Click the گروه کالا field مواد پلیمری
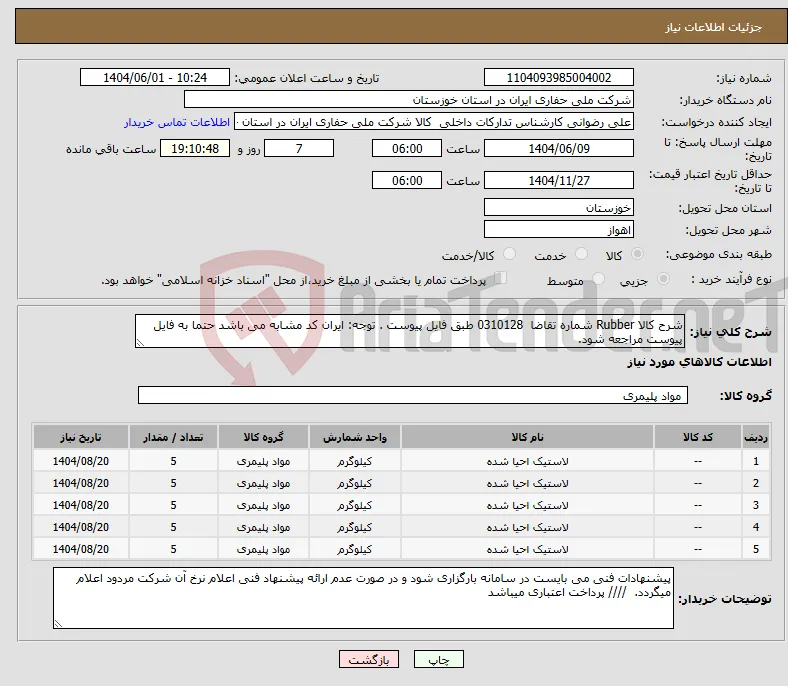This screenshot has height=686, width=788. click(413, 395)
